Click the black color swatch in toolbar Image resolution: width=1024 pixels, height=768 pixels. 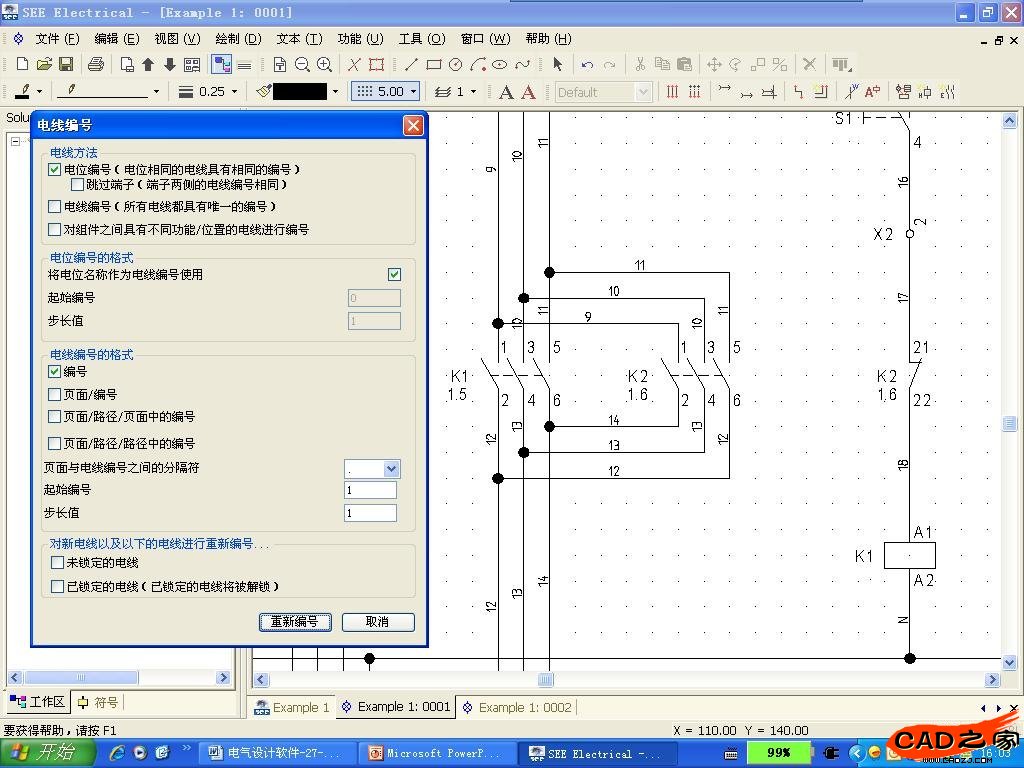pyautogui.click(x=299, y=91)
